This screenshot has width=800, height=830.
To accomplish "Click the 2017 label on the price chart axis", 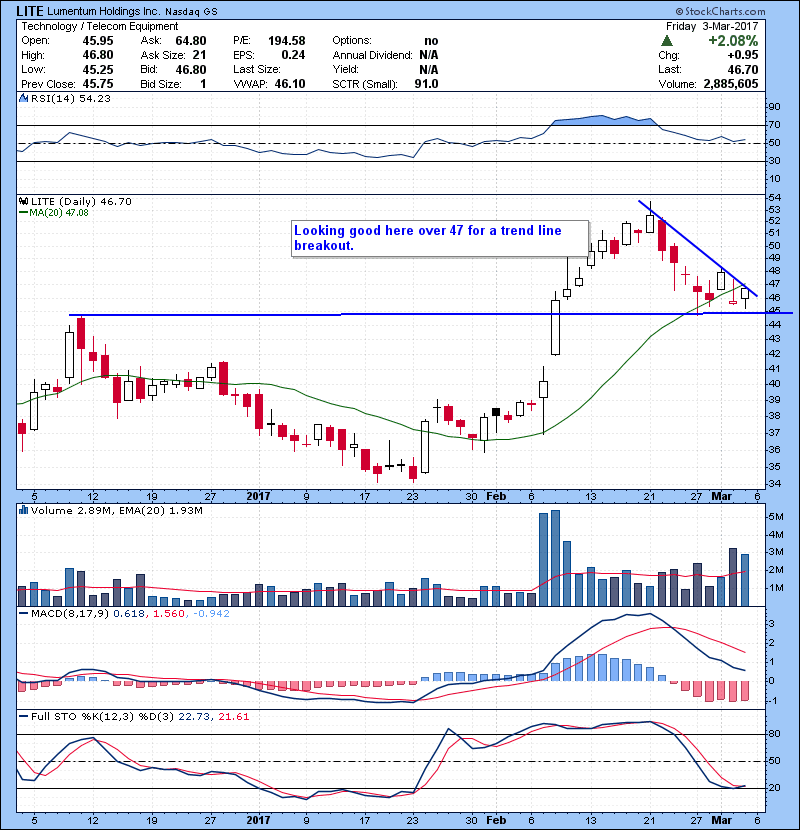I will pos(258,497).
